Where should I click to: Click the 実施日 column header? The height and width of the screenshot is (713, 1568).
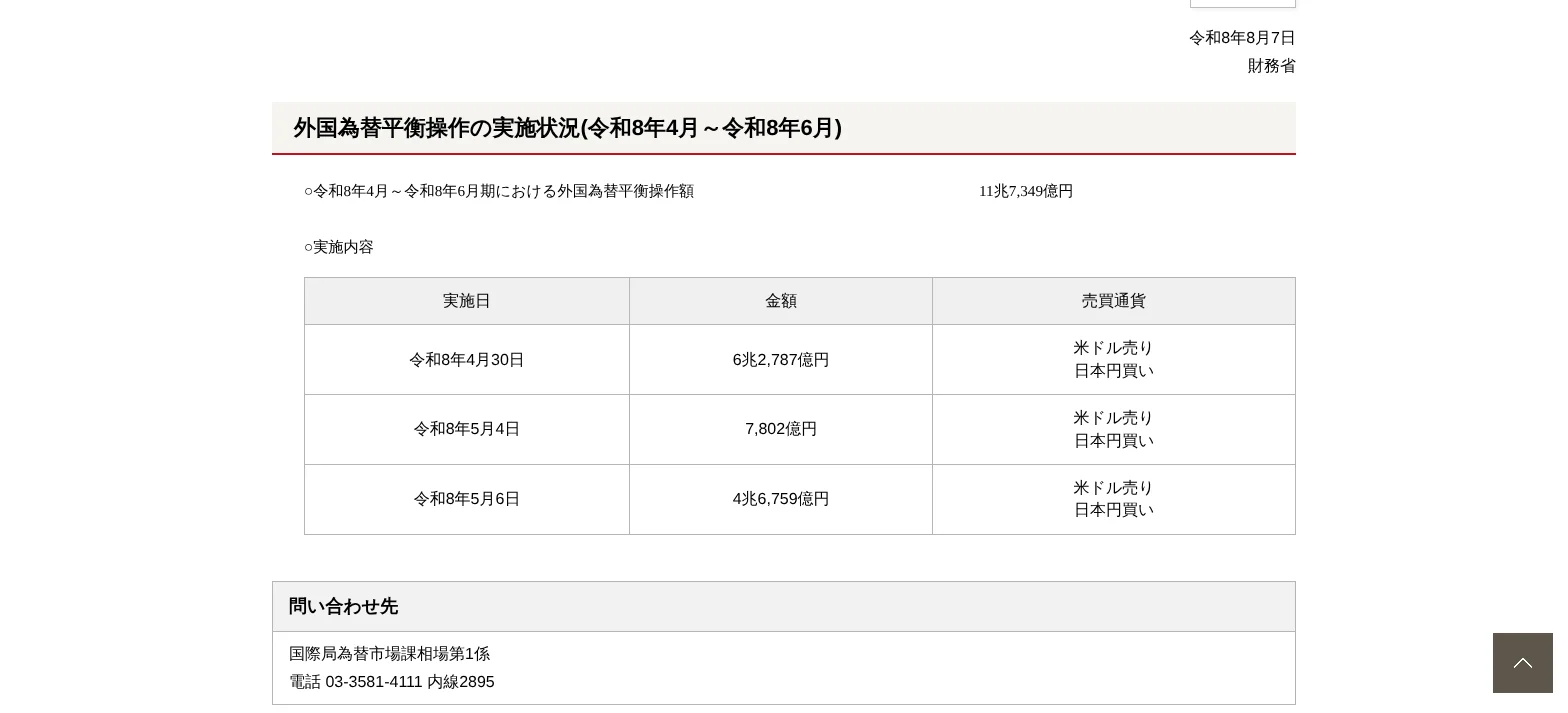[x=467, y=301]
